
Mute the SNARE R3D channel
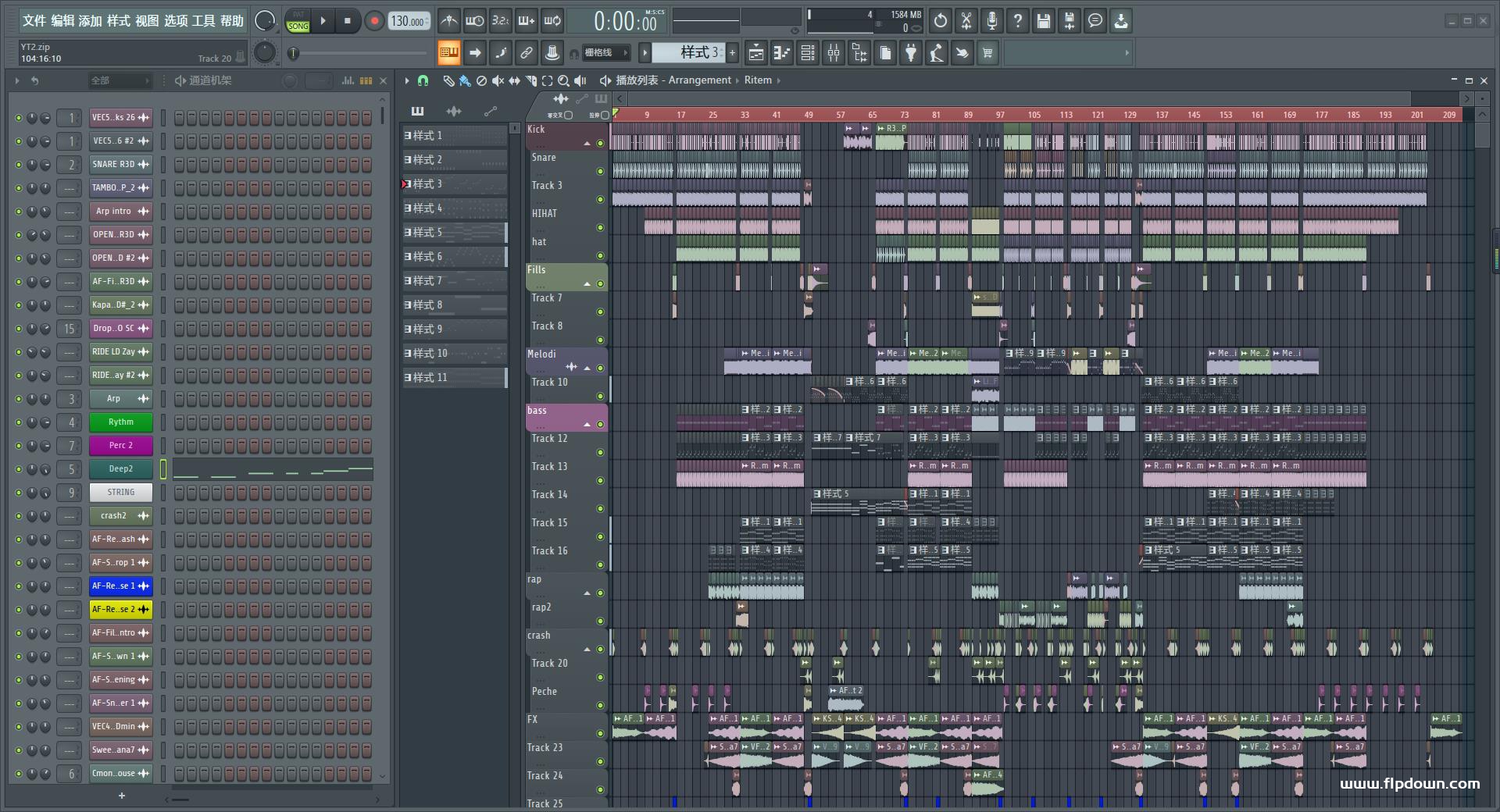pos(19,165)
